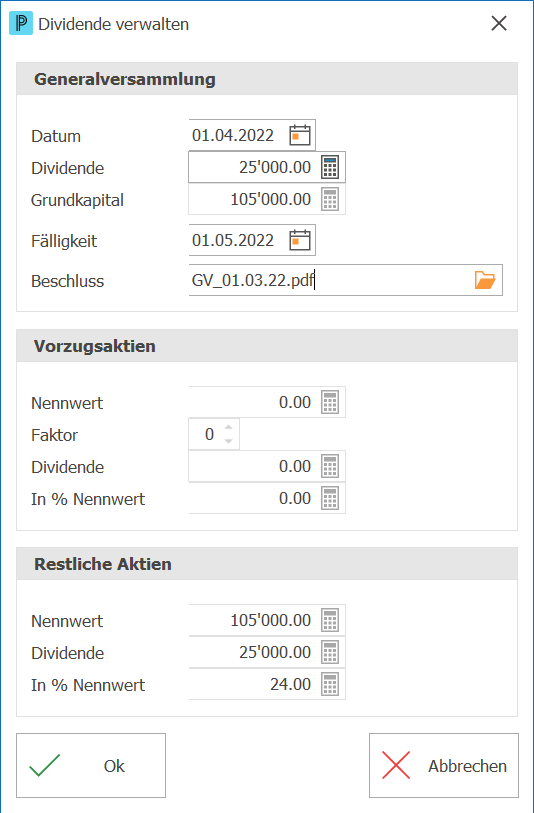
Task: Close the Dividende verwalten dialog
Action: tap(499, 23)
